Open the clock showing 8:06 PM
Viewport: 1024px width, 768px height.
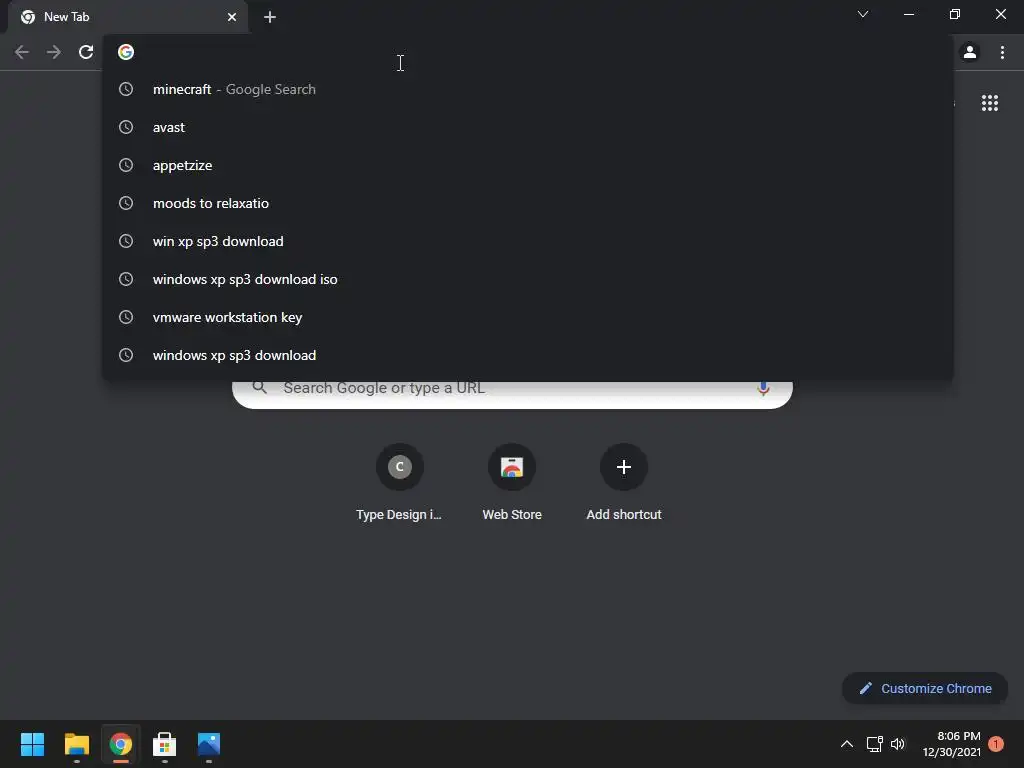tap(952, 744)
